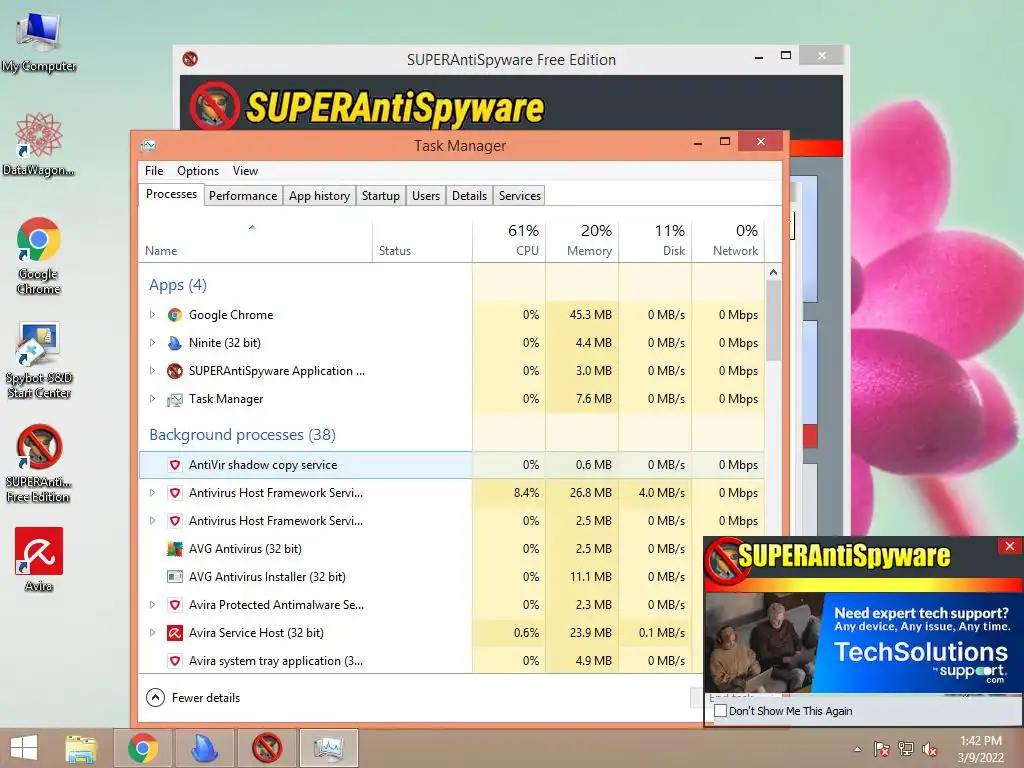Open Google Chrome desktop shortcut

(x=39, y=255)
